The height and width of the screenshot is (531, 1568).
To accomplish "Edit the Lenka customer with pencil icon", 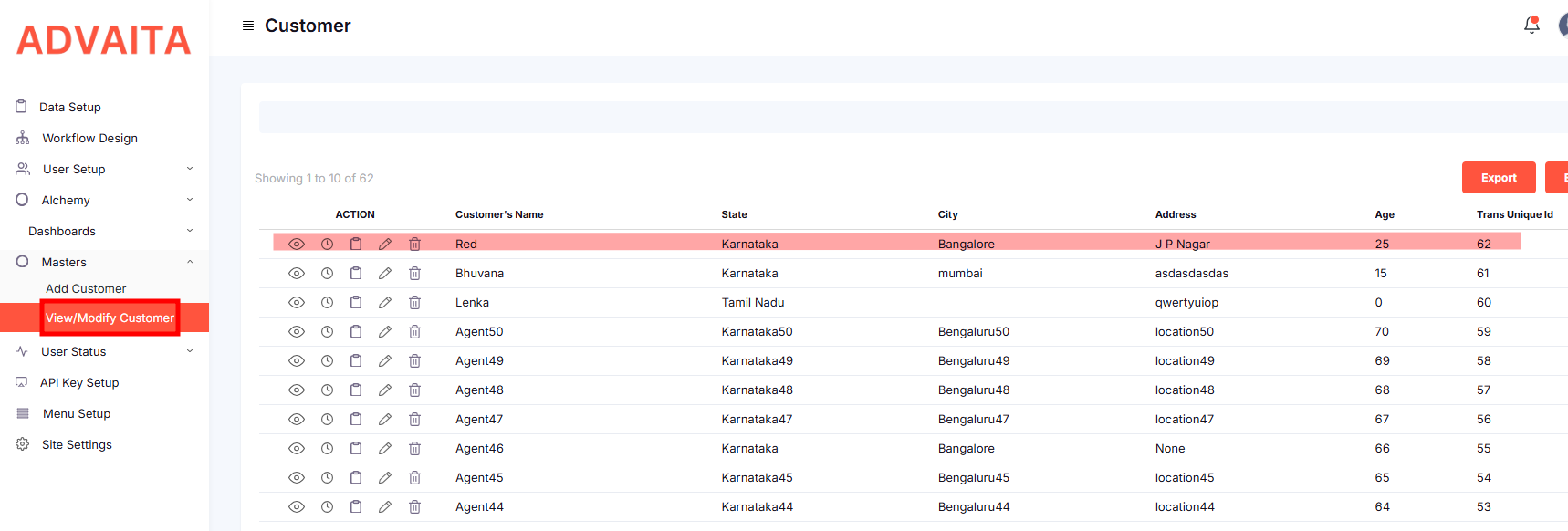I will pyautogui.click(x=385, y=303).
